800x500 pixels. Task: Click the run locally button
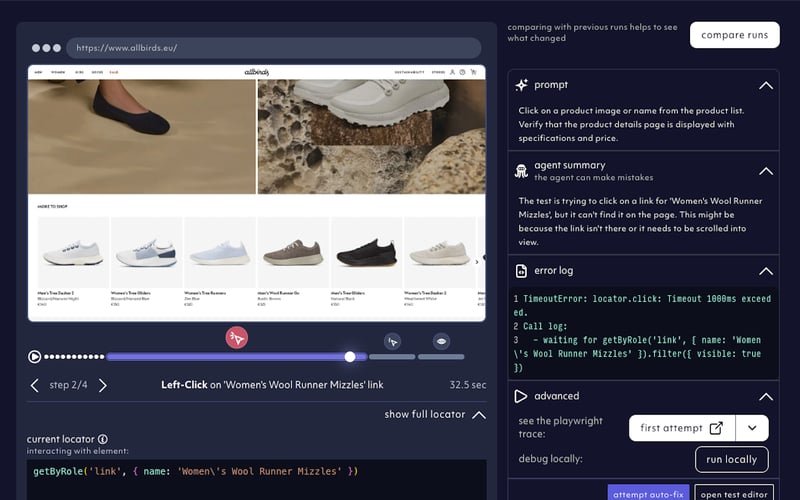click(731, 460)
